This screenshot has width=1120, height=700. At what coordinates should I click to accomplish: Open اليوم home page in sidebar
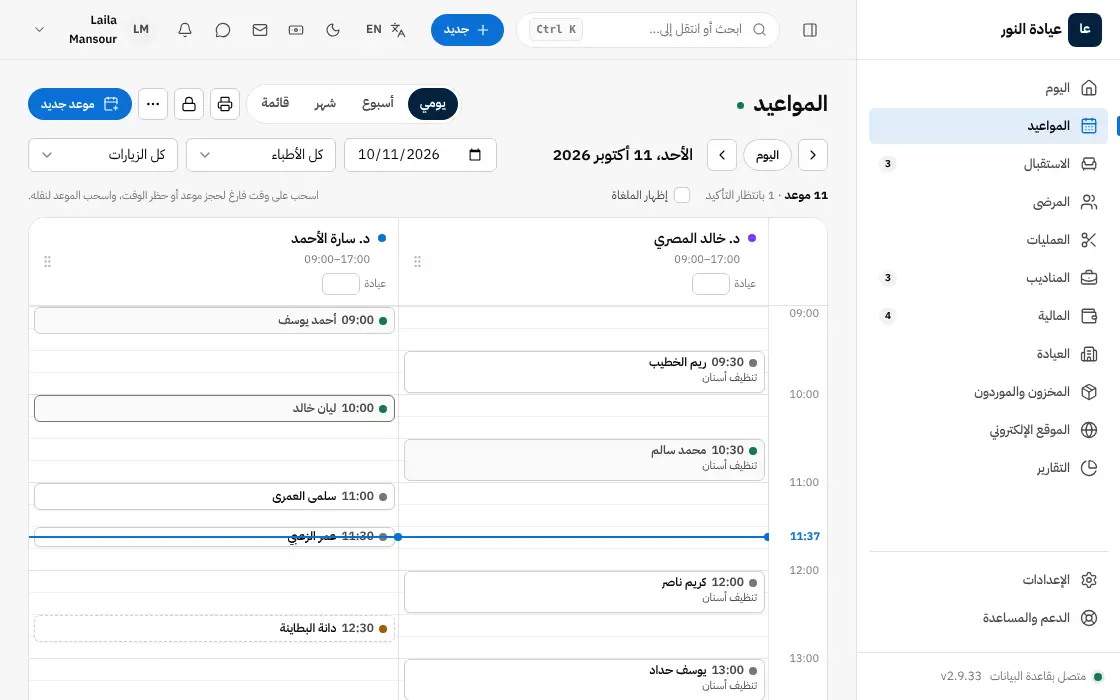tap(989, 88)
